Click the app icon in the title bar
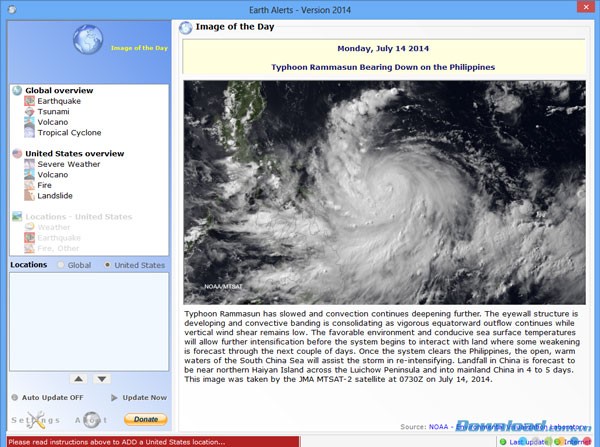The image size is (600, 447). (x=12, y=10)
